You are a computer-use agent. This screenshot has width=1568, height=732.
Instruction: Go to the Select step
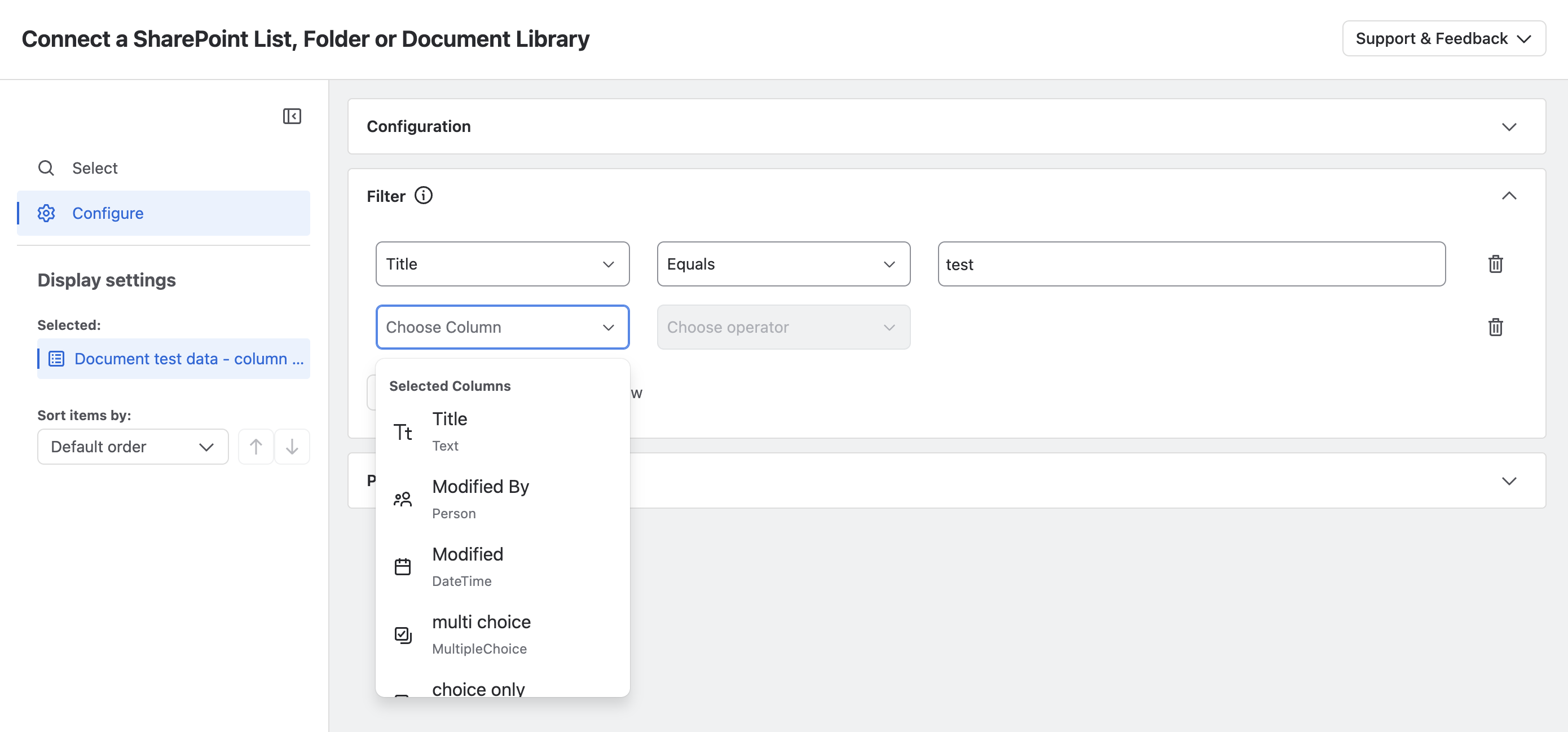point(163,168)
